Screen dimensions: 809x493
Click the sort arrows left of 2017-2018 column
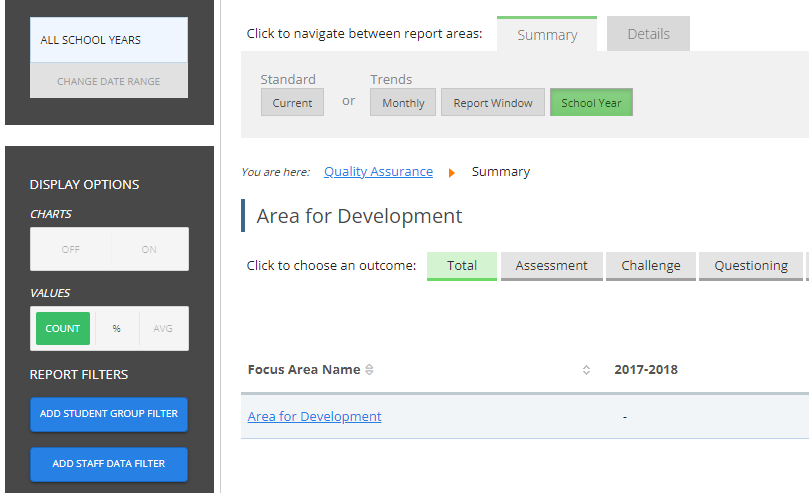pos(586,370)
